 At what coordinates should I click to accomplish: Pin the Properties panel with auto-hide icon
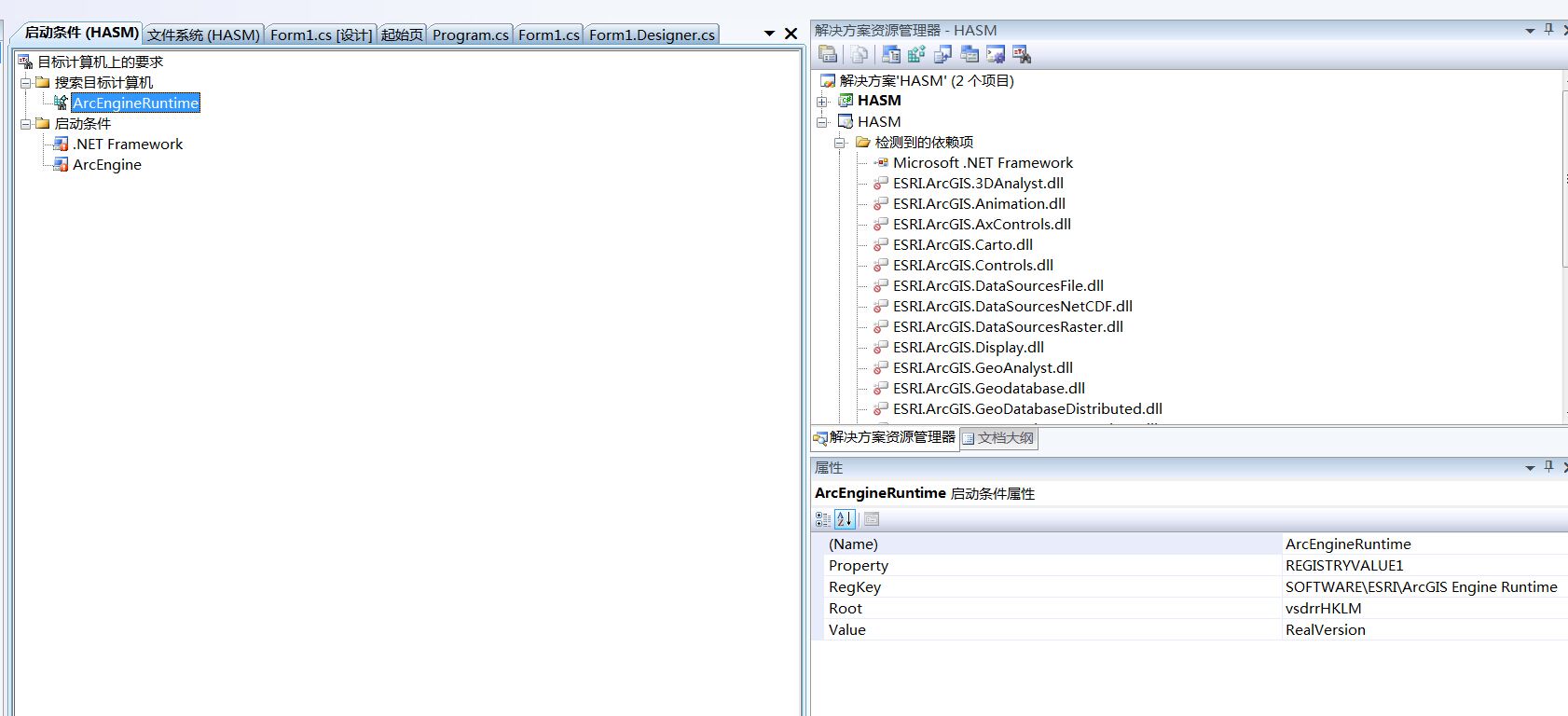click(1549, 467)
